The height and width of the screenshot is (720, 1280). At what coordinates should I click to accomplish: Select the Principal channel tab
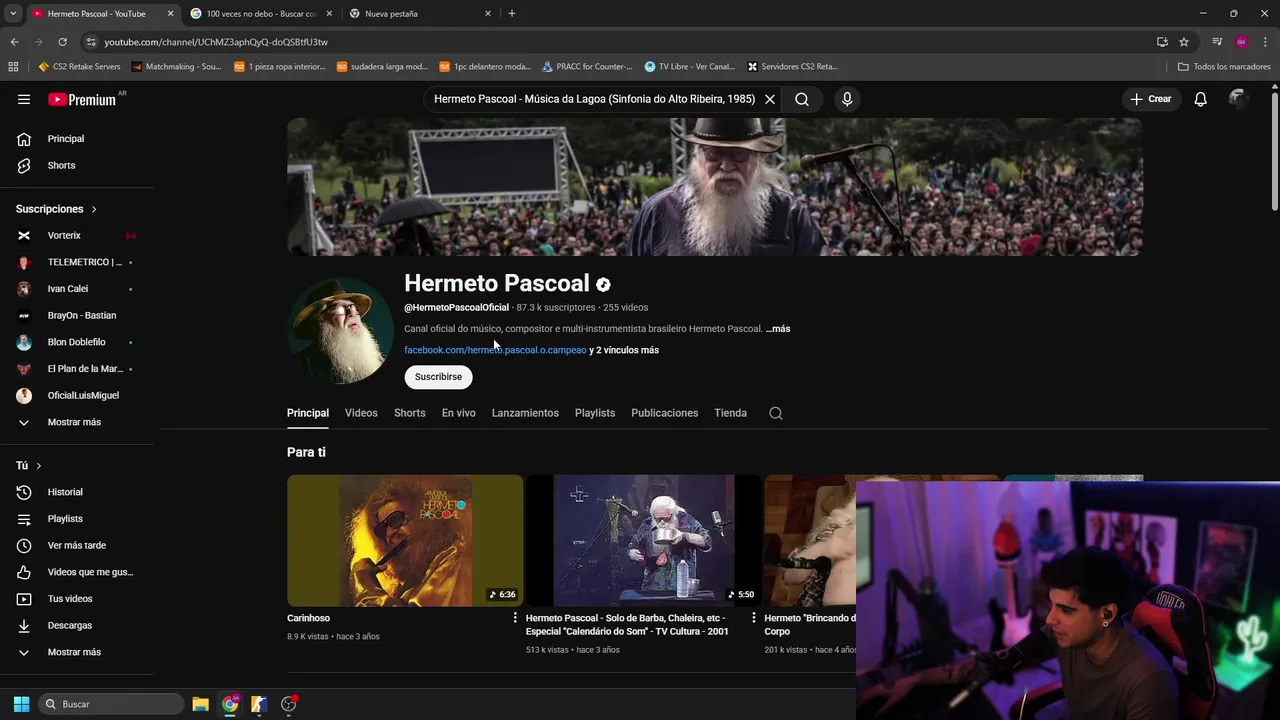[x=308, y=413]
